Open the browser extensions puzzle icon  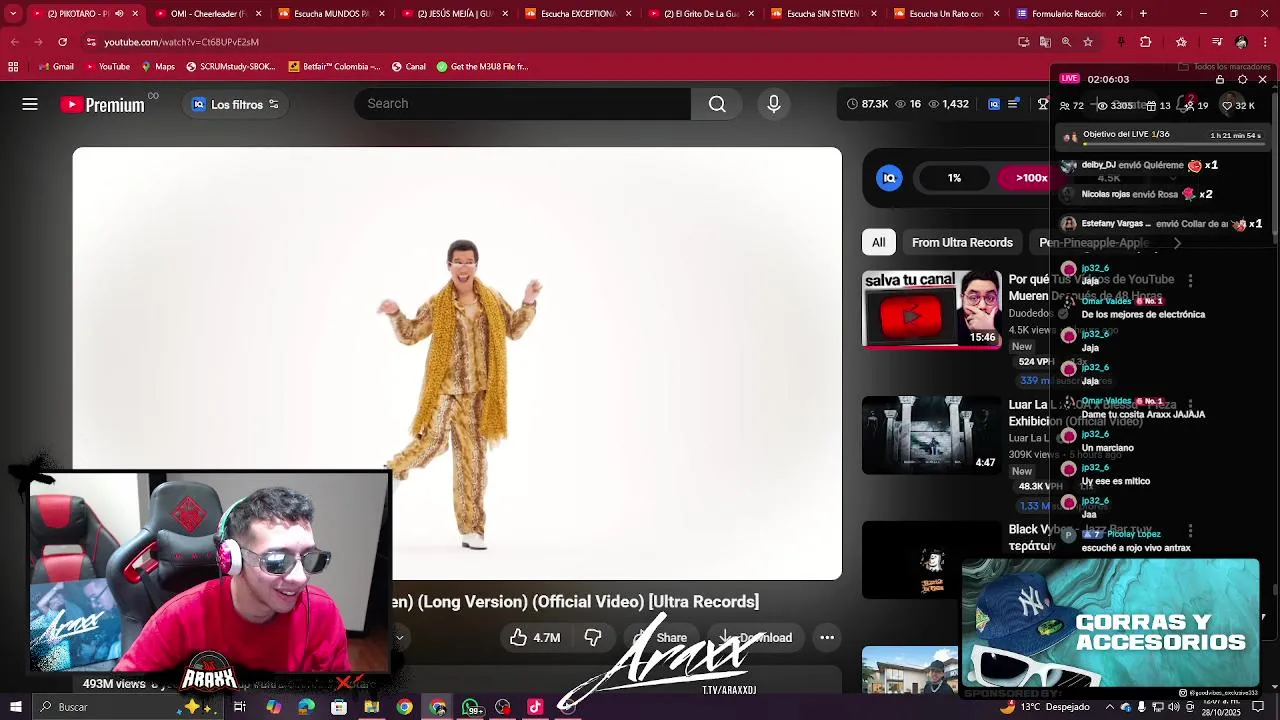coord(1146,42)
